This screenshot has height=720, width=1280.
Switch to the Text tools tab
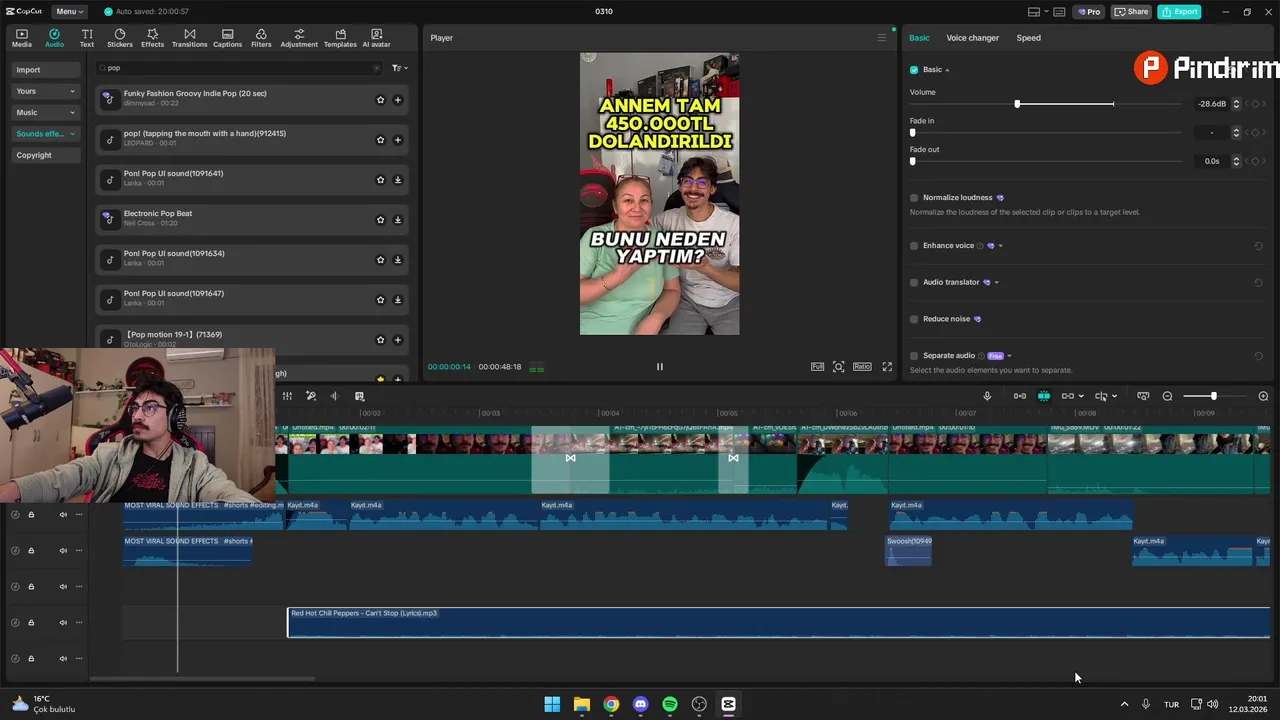pos(87,38)
